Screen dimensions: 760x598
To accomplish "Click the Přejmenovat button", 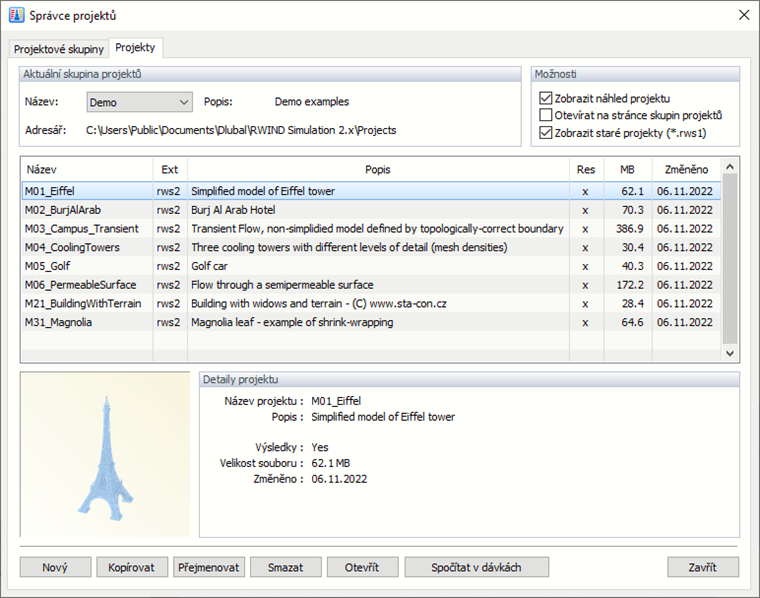I will (208, 567).
